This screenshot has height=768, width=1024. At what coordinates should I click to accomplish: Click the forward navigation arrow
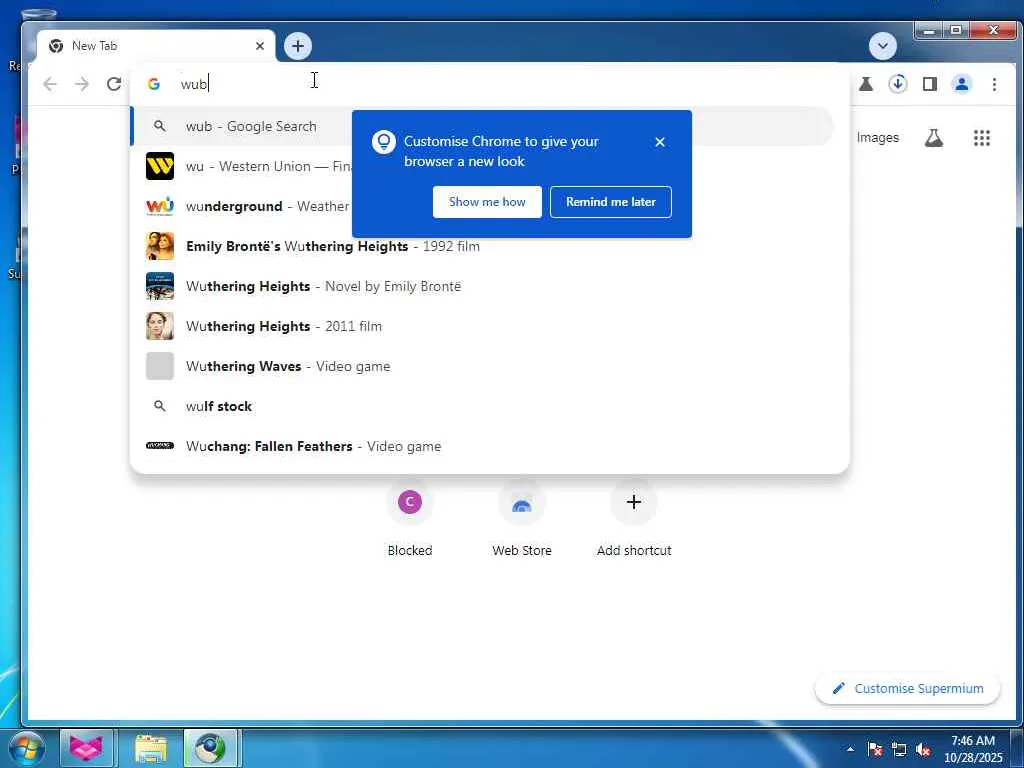pos(82,84)
